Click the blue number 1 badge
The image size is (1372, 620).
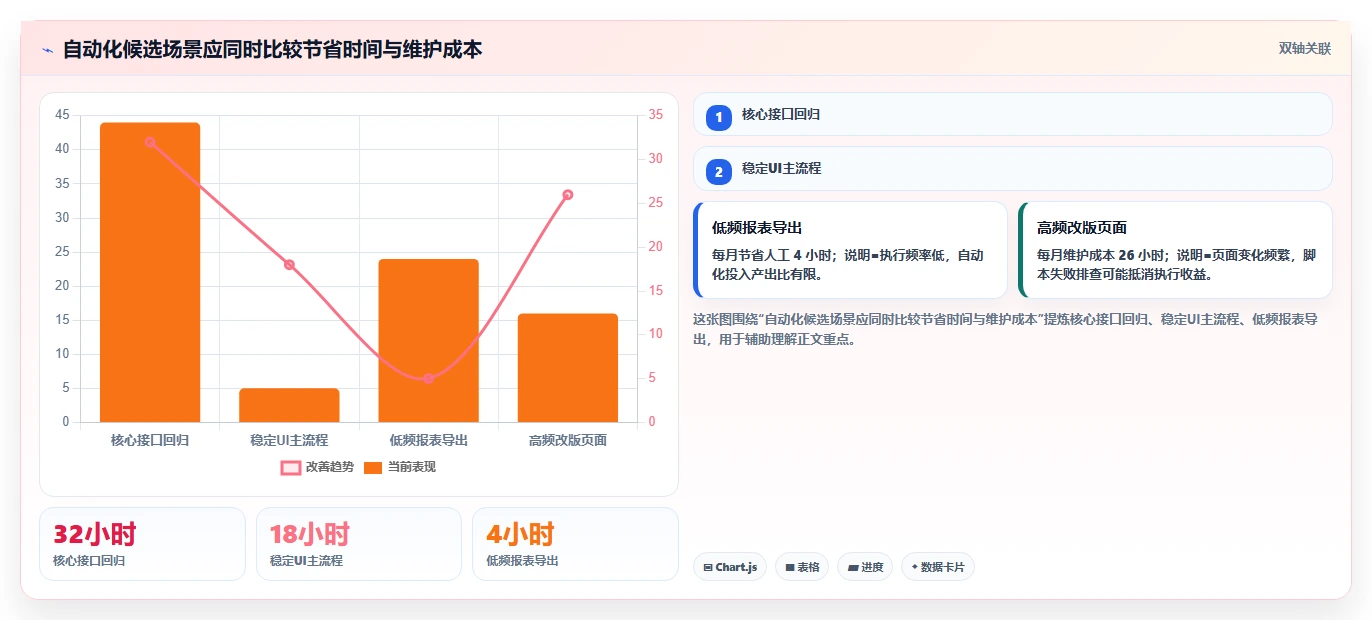[719, 117]
